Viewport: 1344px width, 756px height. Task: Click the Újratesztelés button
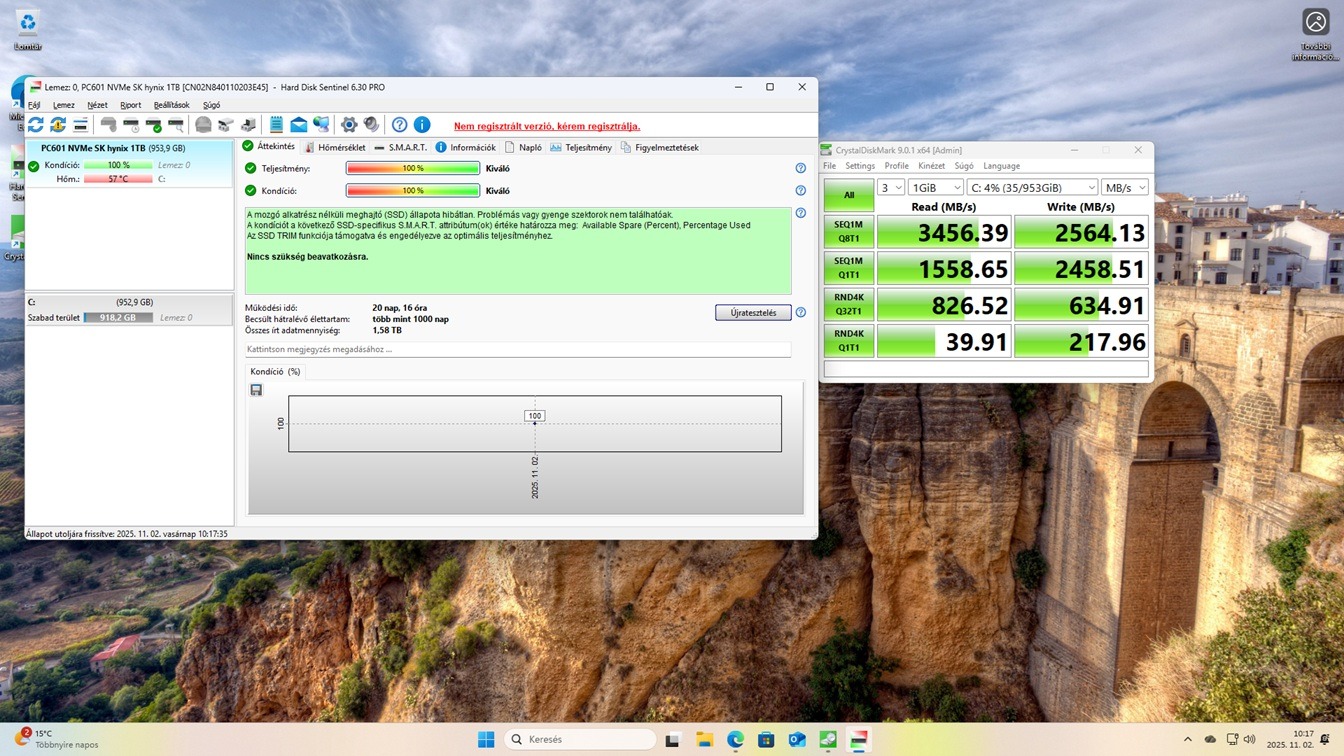pyautogui.click(x=753, y=313)
